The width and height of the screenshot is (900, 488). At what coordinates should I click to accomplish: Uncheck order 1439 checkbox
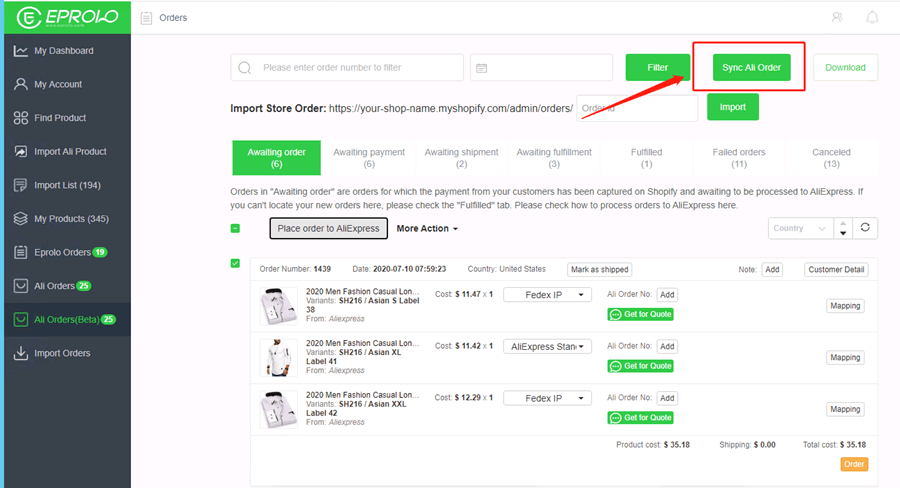(235, 263)
